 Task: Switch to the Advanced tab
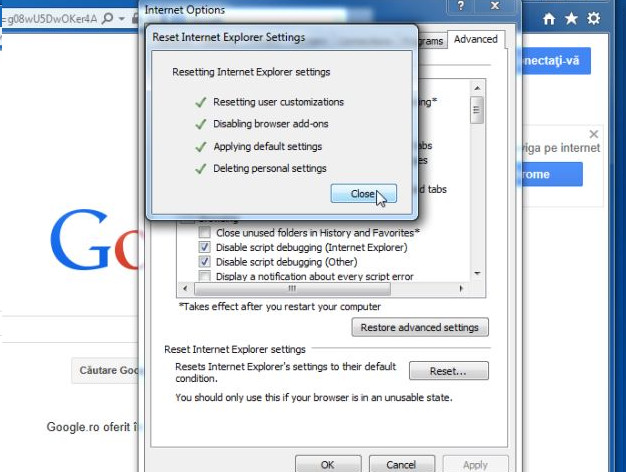point(475,40)
